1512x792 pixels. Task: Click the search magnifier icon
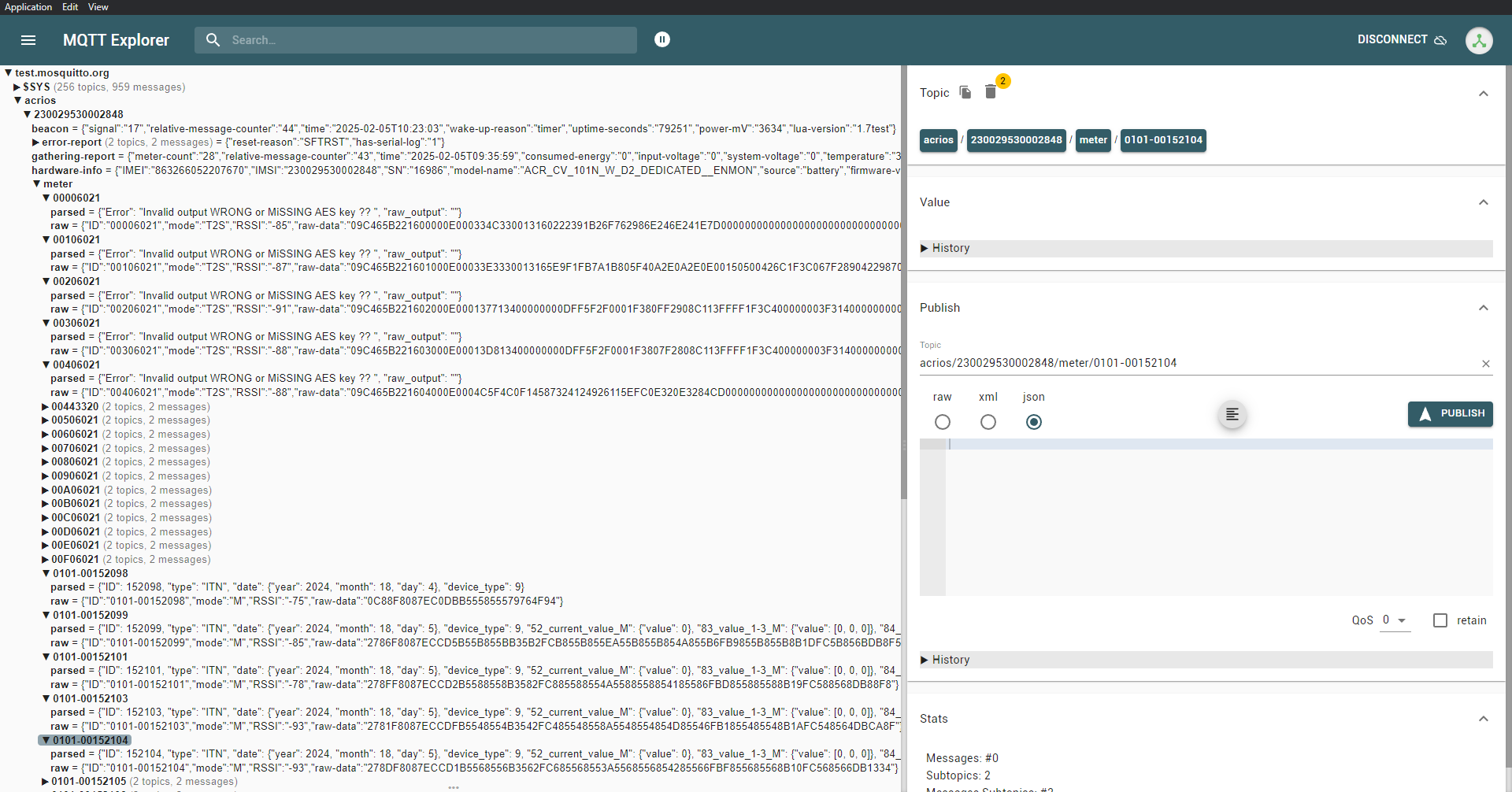(x=213, y=40)
